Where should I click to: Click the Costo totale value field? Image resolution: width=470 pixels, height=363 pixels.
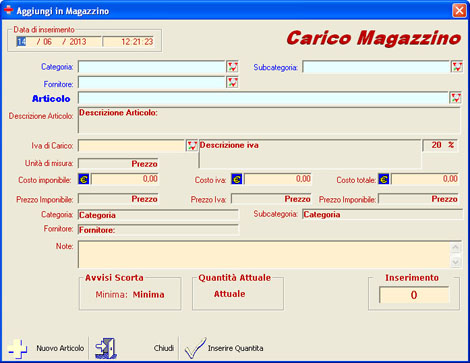(x=425, y=179)
